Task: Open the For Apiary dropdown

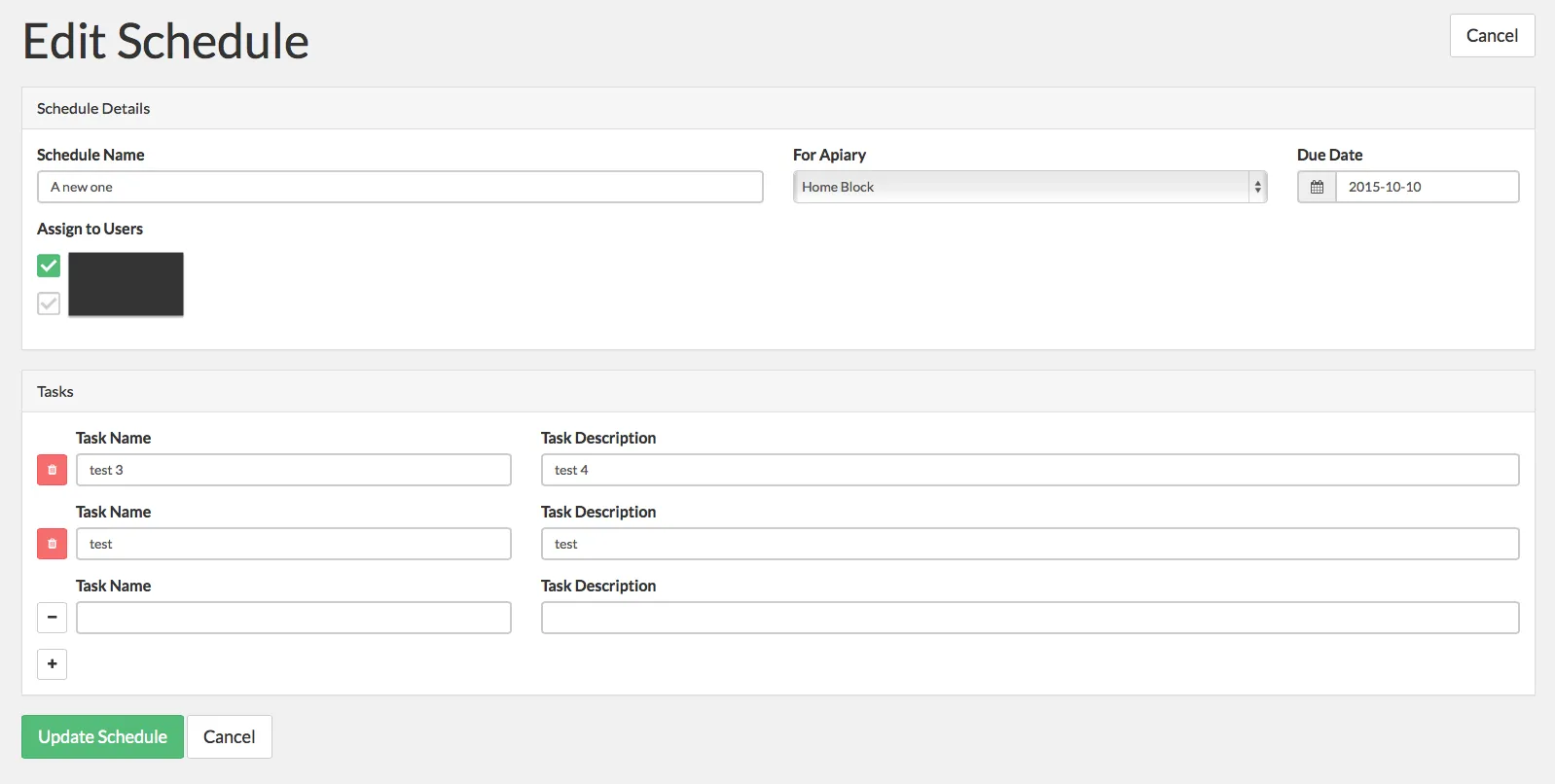Action: pos(1030,187)
